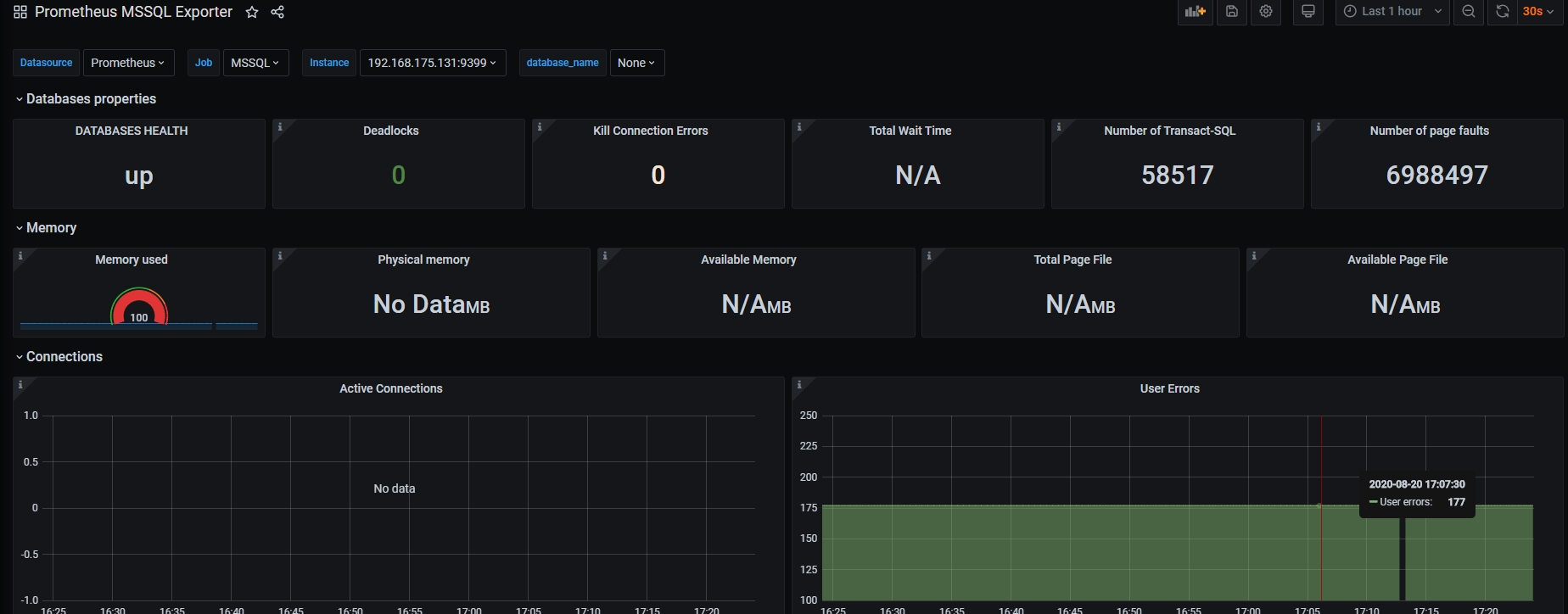Show info for Total Page File panel
The image size is (1568, 614).
click(x=929, y=256)
